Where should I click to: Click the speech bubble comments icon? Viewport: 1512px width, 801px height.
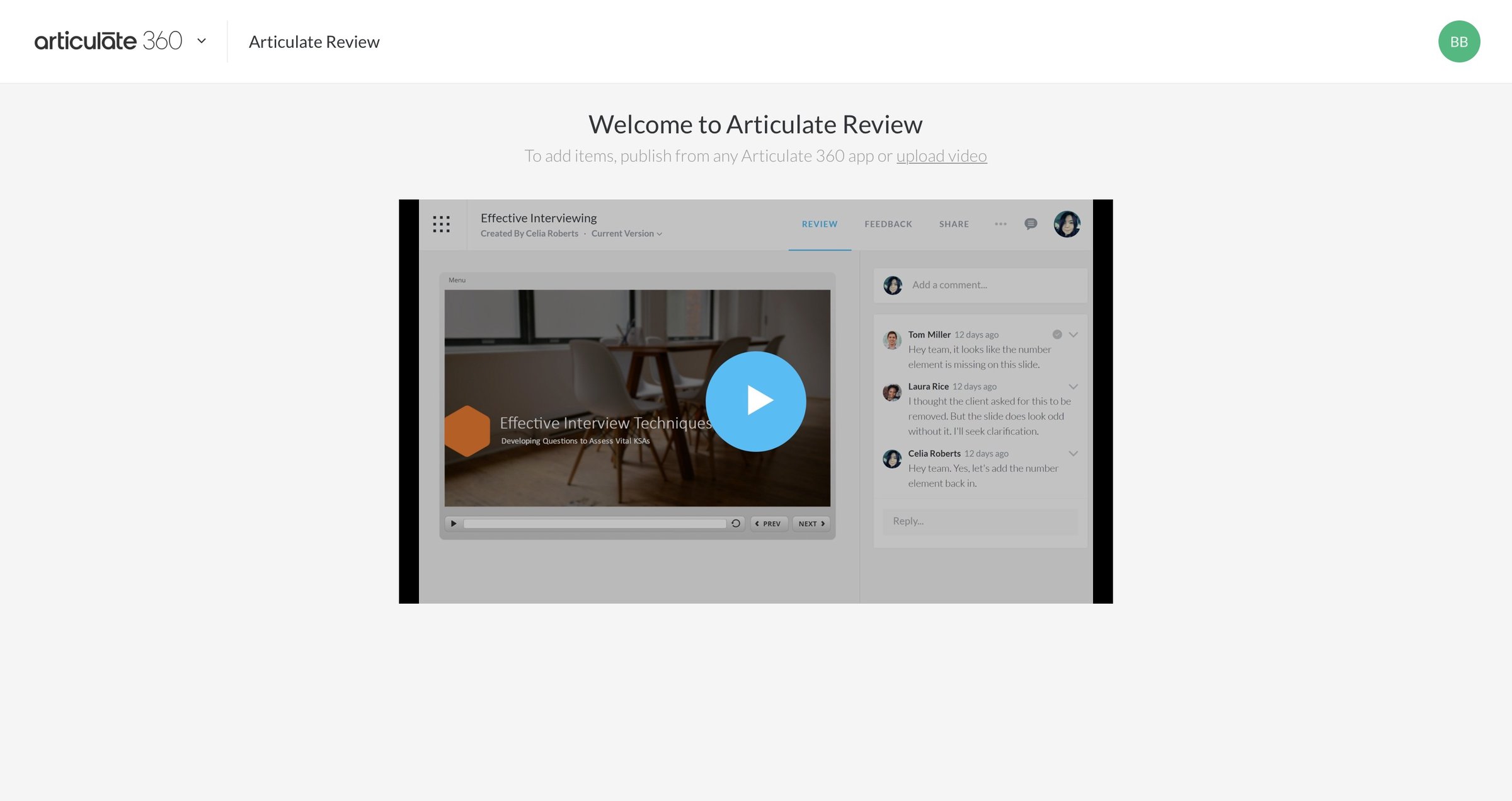1031,224
